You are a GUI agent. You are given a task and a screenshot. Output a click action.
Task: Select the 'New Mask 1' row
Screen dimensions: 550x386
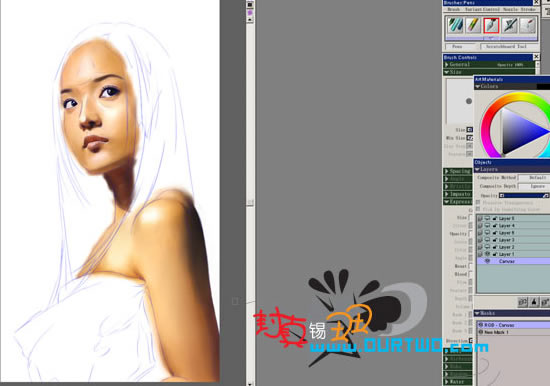(x=513, y=332)
